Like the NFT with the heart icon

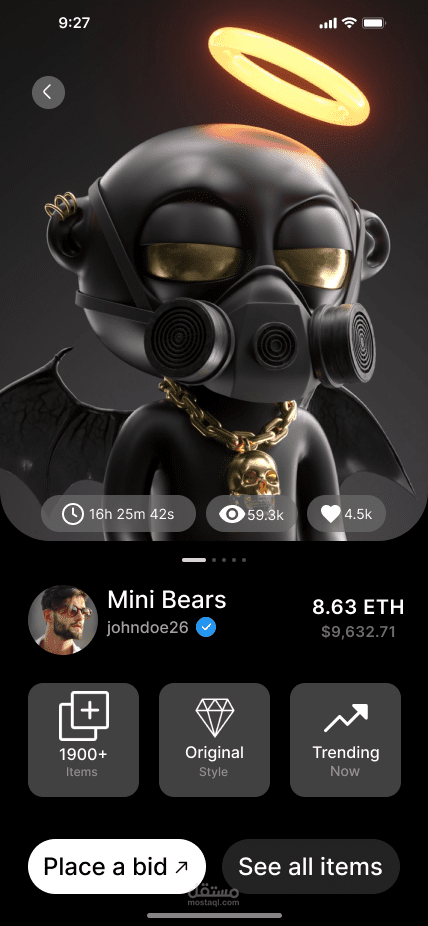tap(331, 514)
